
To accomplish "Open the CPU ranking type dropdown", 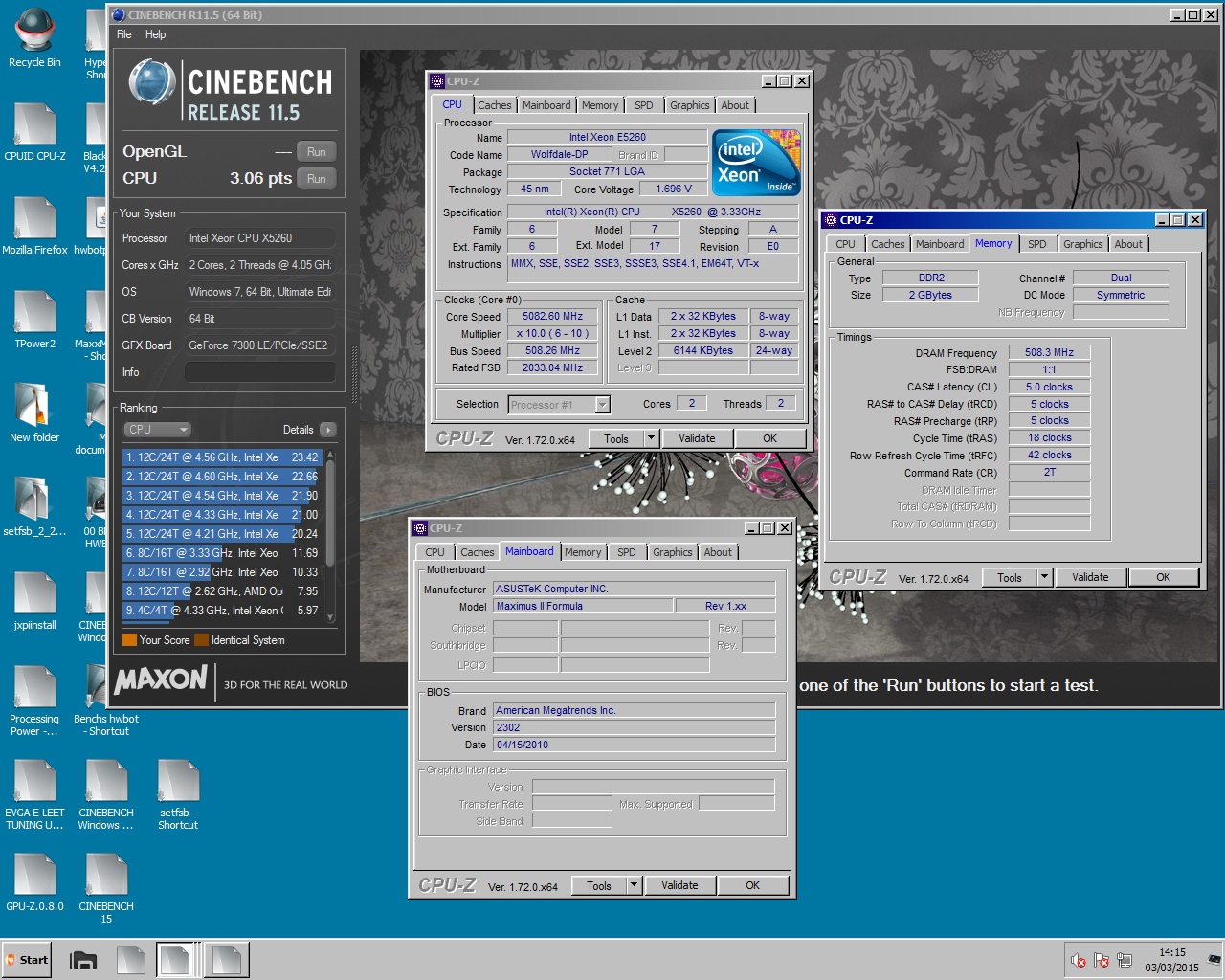I will click(157, 430).
